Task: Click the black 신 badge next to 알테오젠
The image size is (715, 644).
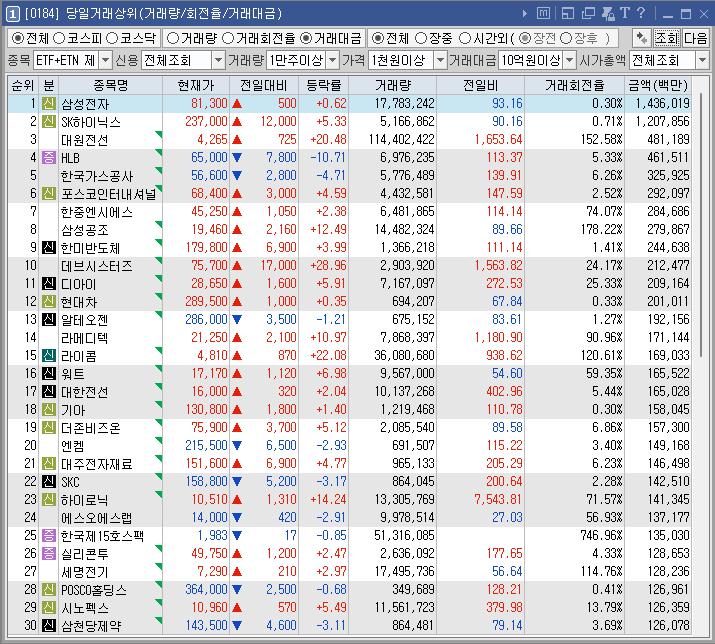Action: pyautogui.click(x=49, y=319)
